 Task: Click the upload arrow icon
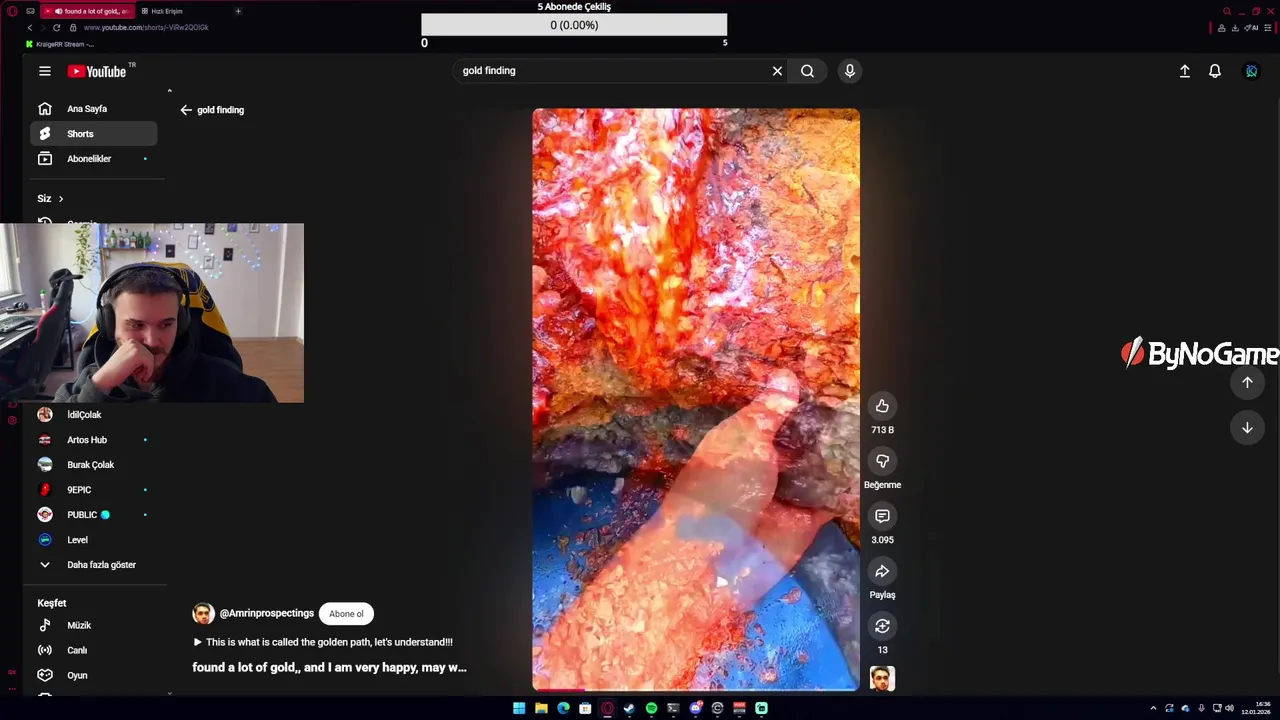1184,71
